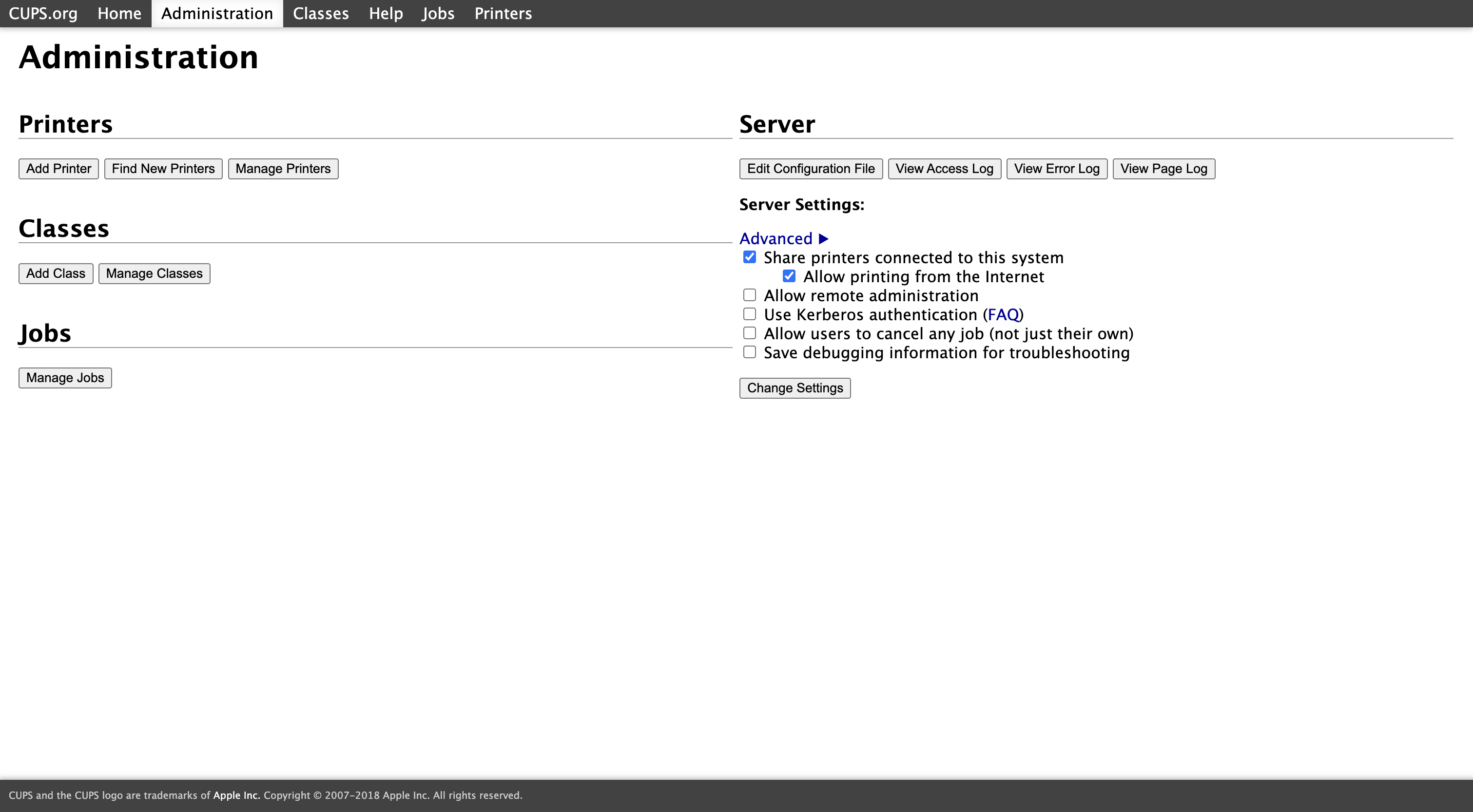Go to the Printers tab in the navigation bar
Screen dimensions: 1473x812
(503, 13)
